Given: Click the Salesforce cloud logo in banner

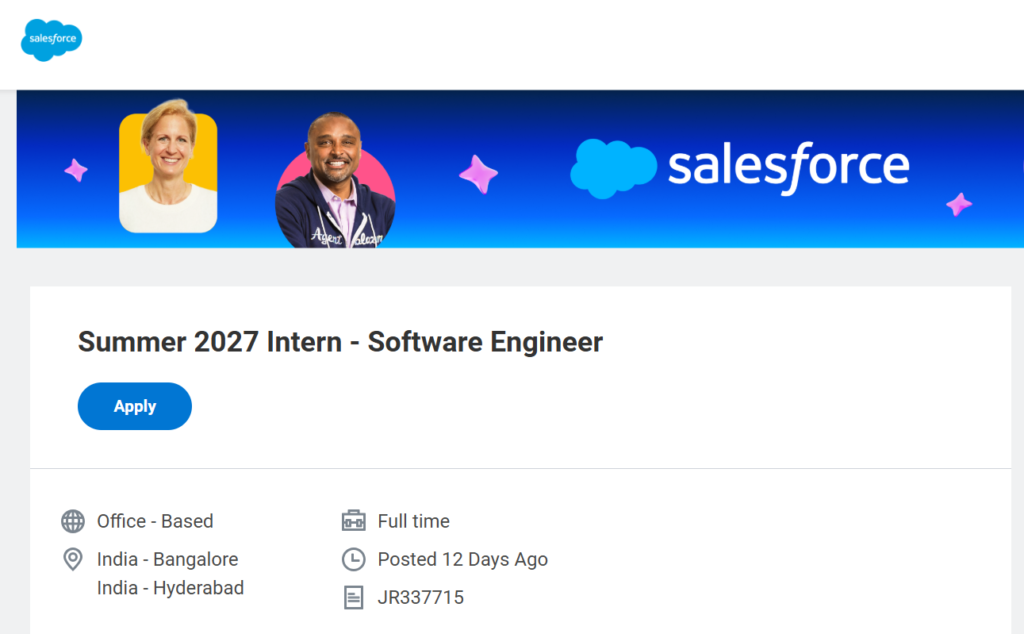Looking at the screenshot, I should [613, 168].
